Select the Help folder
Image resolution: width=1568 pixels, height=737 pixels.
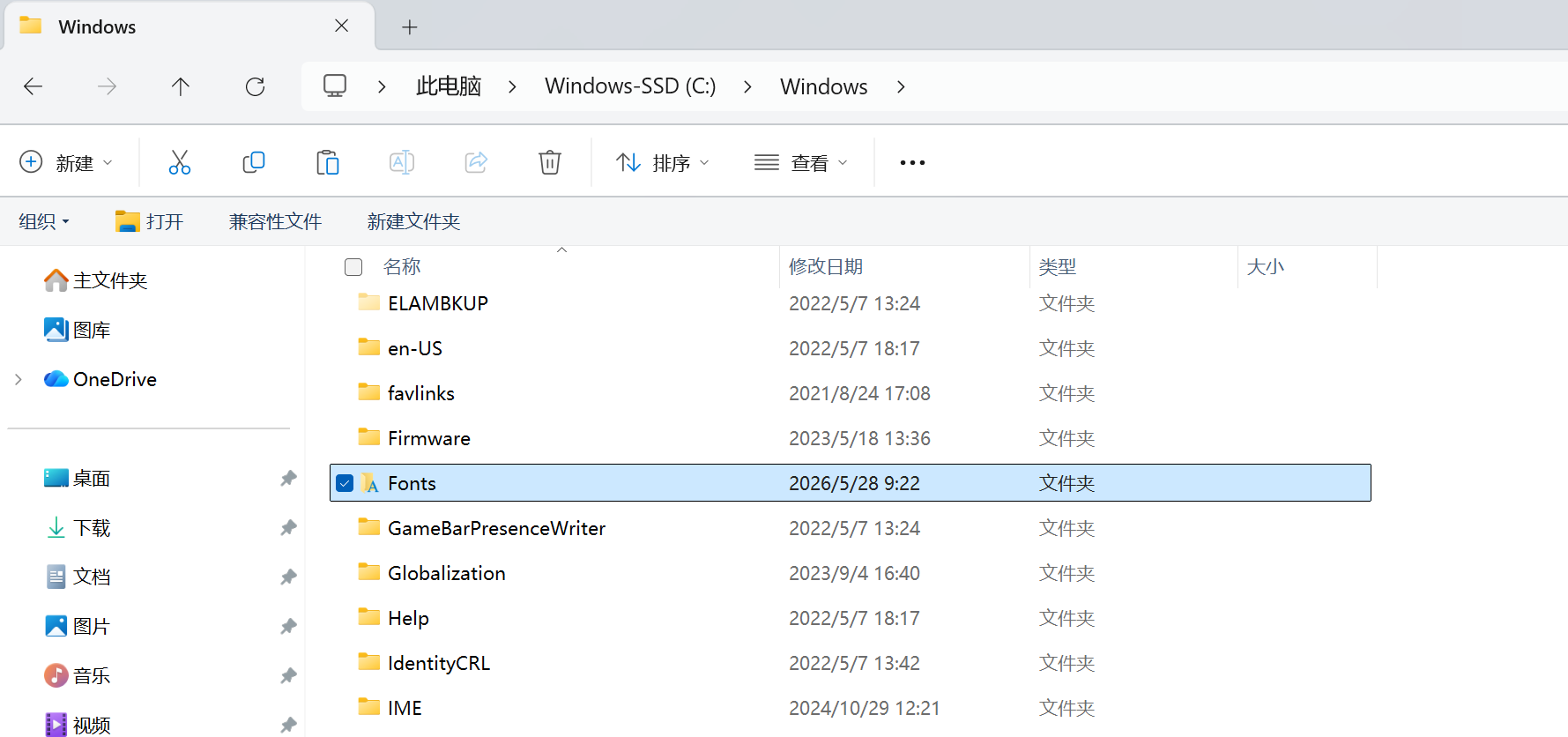851,618
